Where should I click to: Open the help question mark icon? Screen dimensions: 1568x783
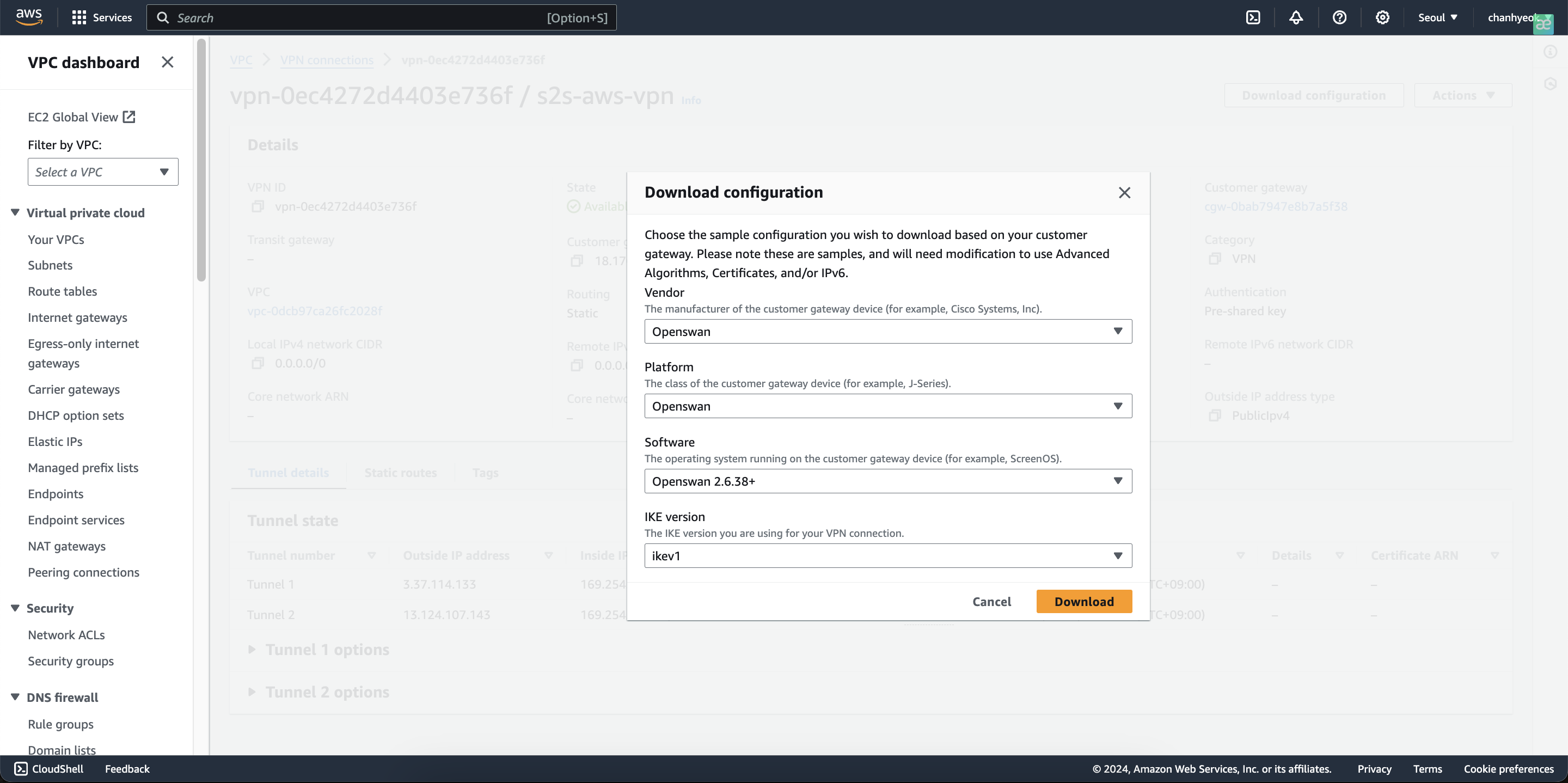point(1339,17)
